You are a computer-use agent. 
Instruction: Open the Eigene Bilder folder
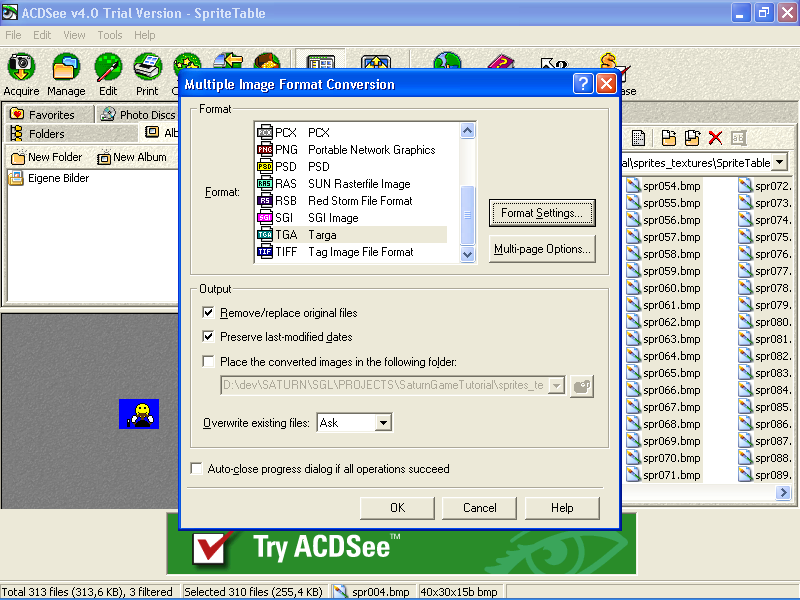tap(49, 178)
